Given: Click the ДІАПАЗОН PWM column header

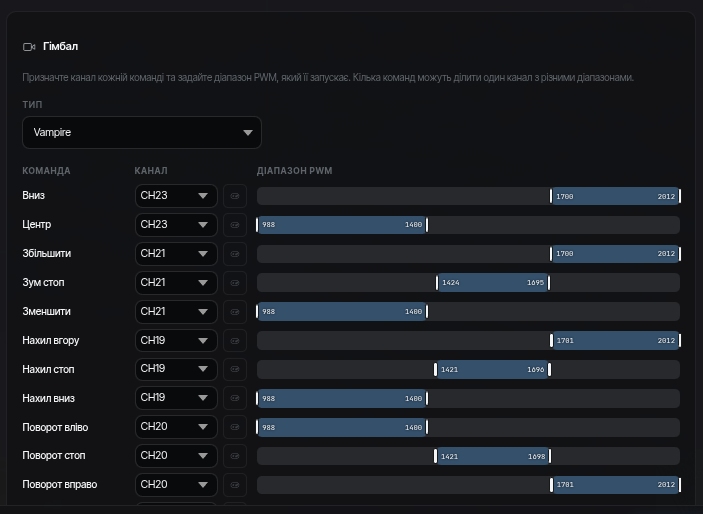Looking at the screenshot, I should (295, 171).
